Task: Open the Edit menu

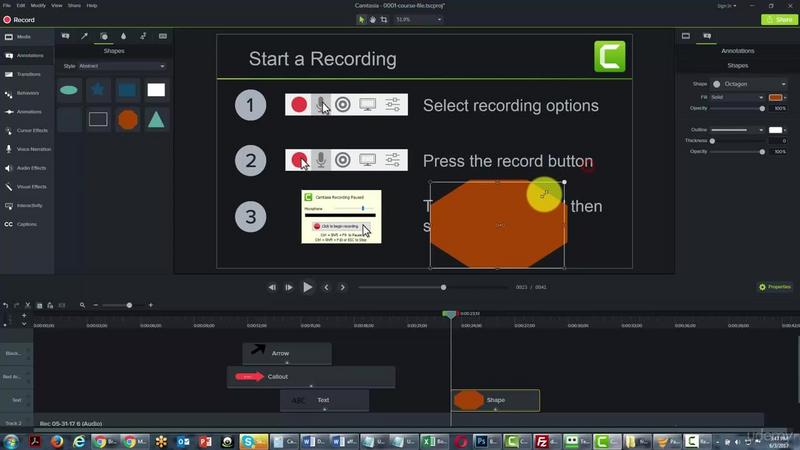Action: click(x=20, y=6)
